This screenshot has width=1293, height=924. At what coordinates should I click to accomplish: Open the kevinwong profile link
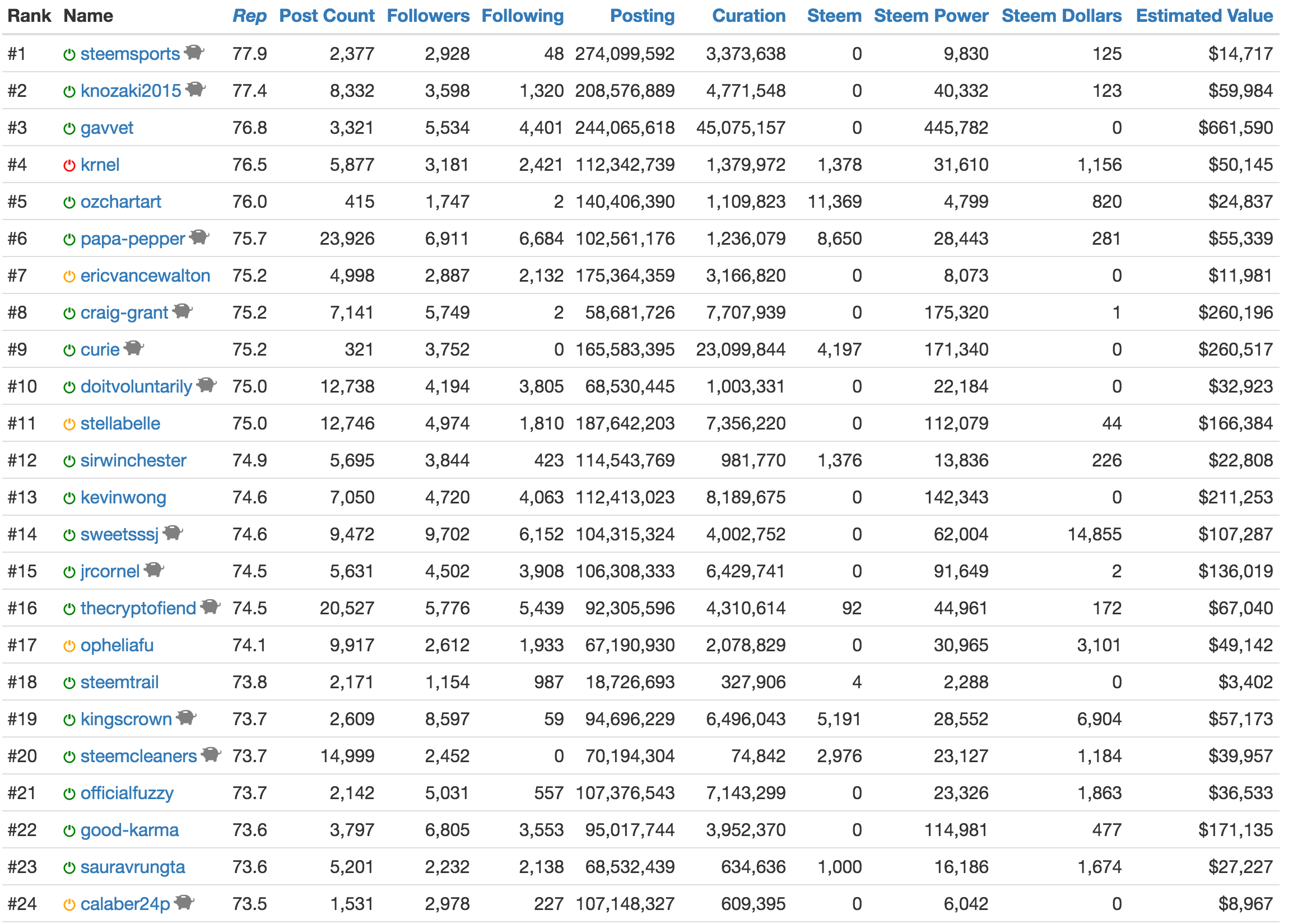(x=123, y=498)
